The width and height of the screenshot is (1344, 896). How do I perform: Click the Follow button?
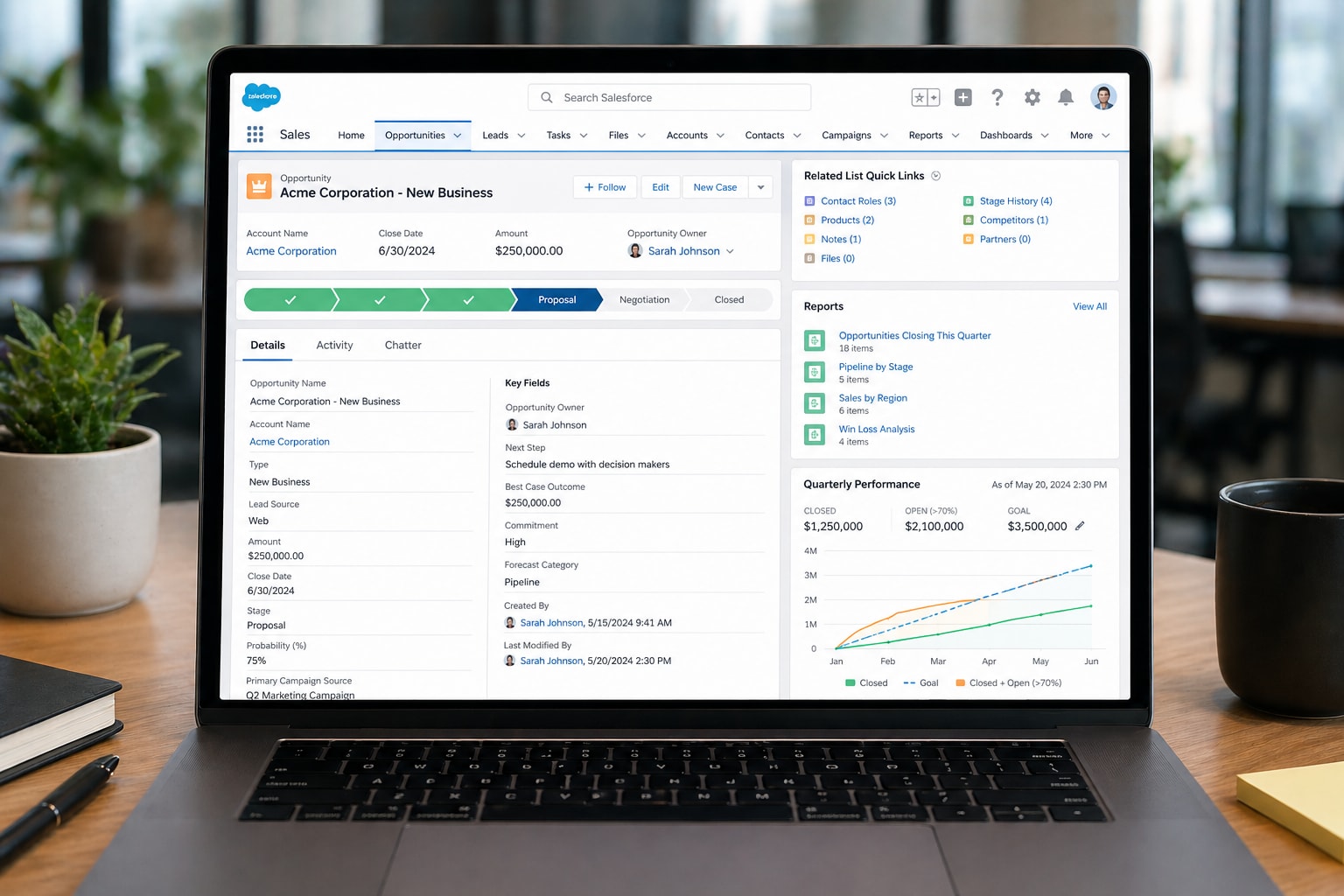point(605,187)
